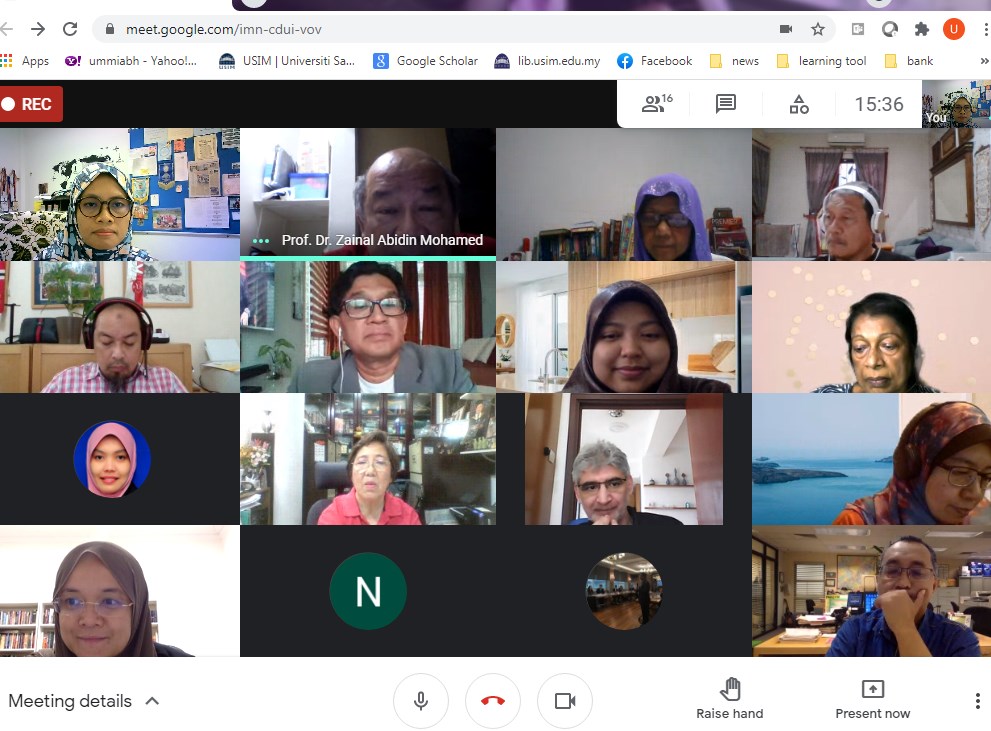Open more options three-dot menu
The width and height of the screenshot is (991, 731).
(978, 701)
